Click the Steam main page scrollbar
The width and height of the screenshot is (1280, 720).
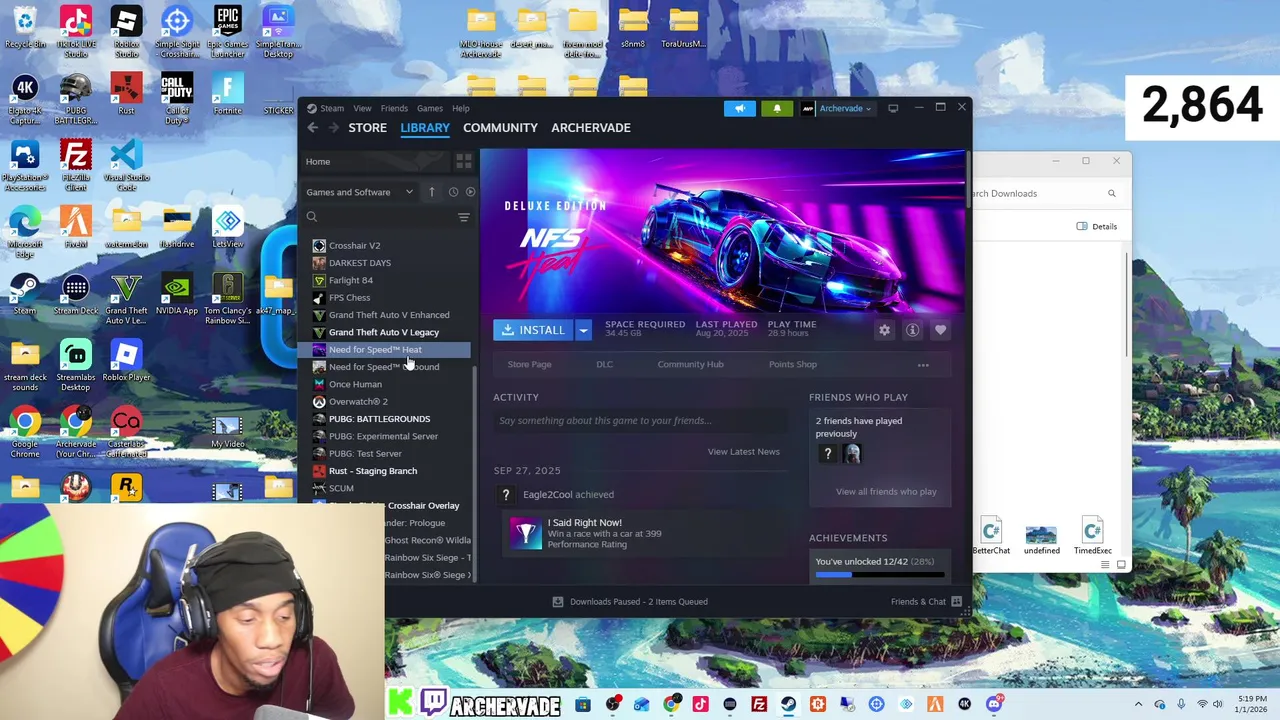click(x=968, y=180)
